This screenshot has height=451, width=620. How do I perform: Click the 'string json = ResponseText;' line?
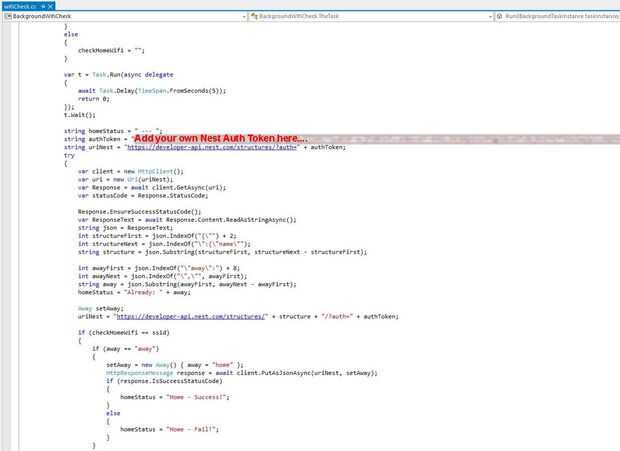tap(125, 228)
